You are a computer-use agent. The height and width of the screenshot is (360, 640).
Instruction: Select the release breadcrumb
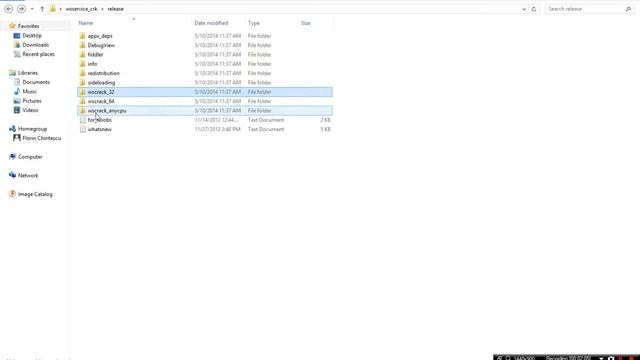coord(116,9)
